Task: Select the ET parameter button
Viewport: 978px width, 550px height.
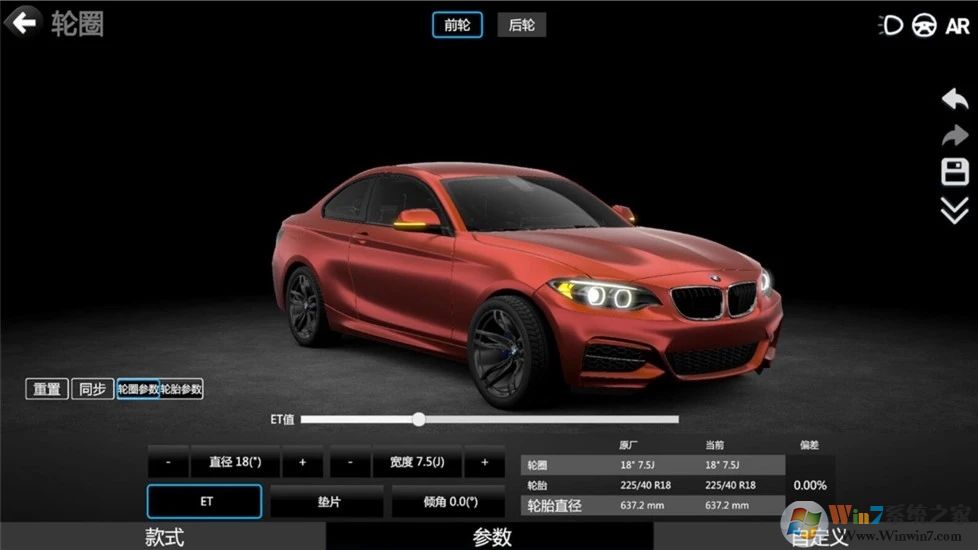Action: tap(205, 501)
